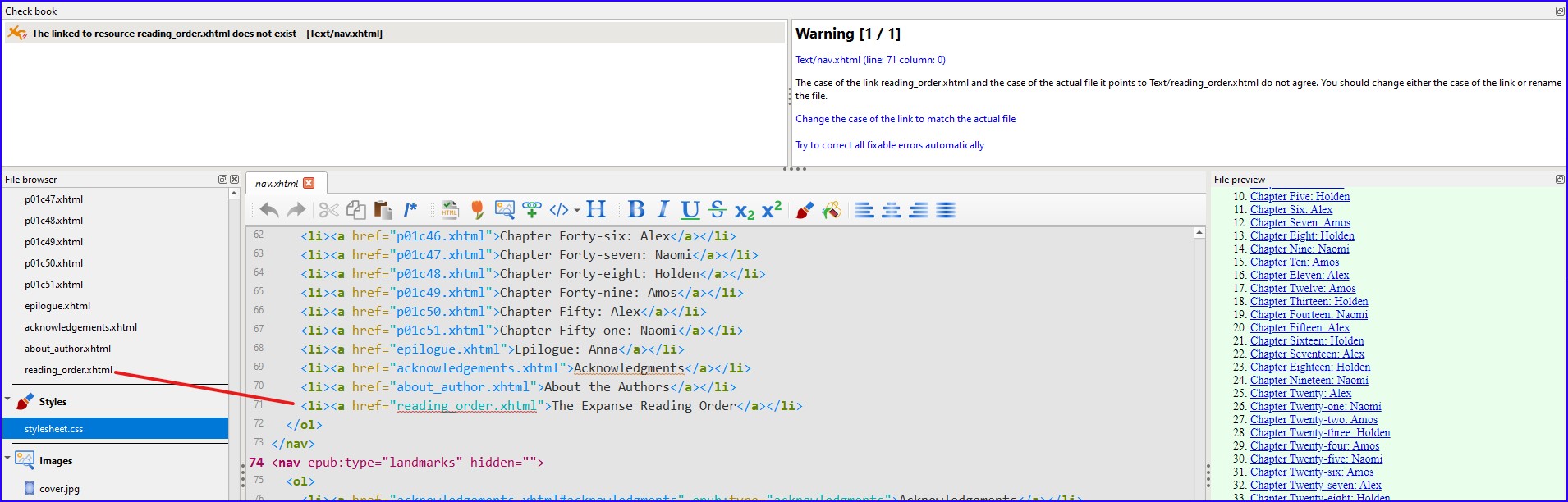This screenshot has height=502, width=1568.
Task: Collapse the Images section in File browser
Action: pyautogui.click(x=7, y=458)
